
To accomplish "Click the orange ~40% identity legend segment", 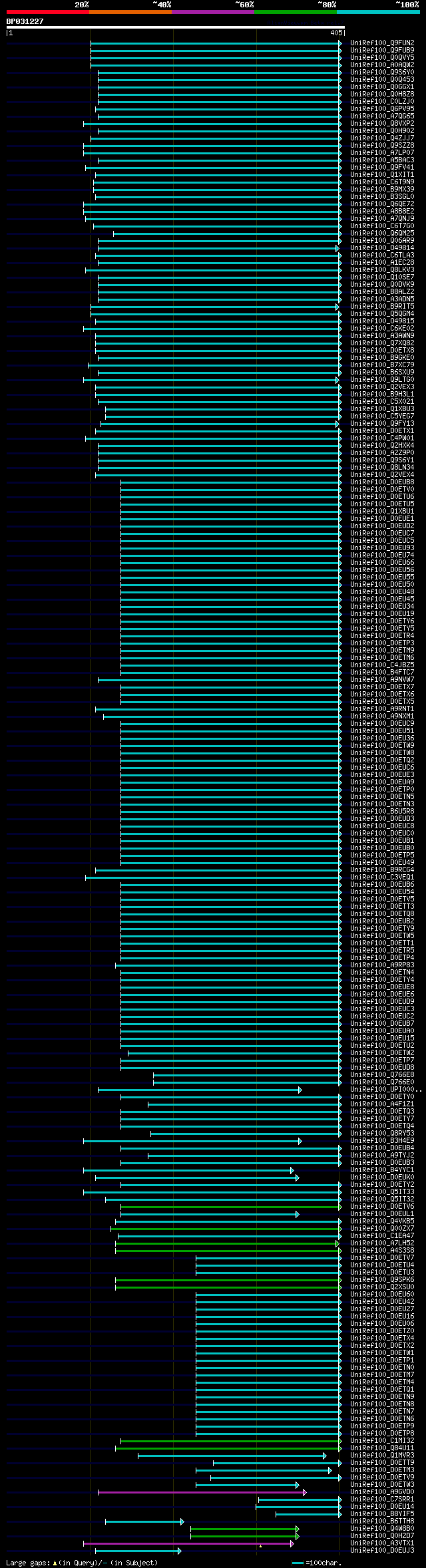I will (130, 12).
